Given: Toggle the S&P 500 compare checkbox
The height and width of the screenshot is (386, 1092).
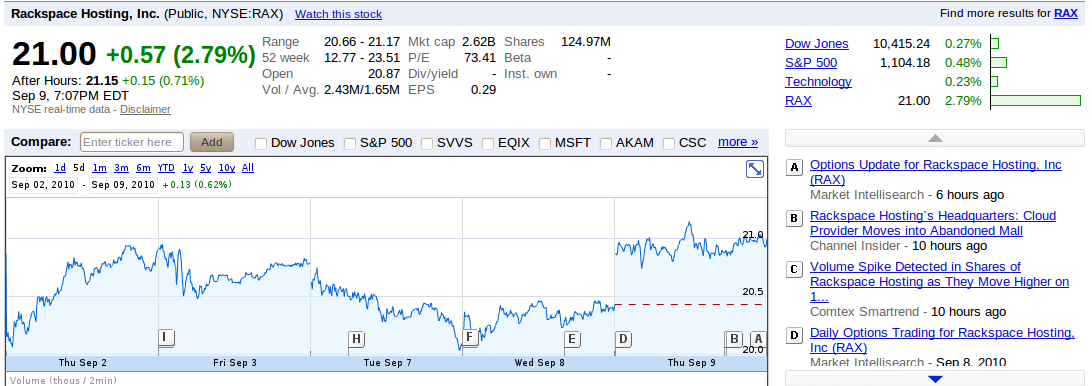Looking at the screenshot, I should [x=350, y=144].
